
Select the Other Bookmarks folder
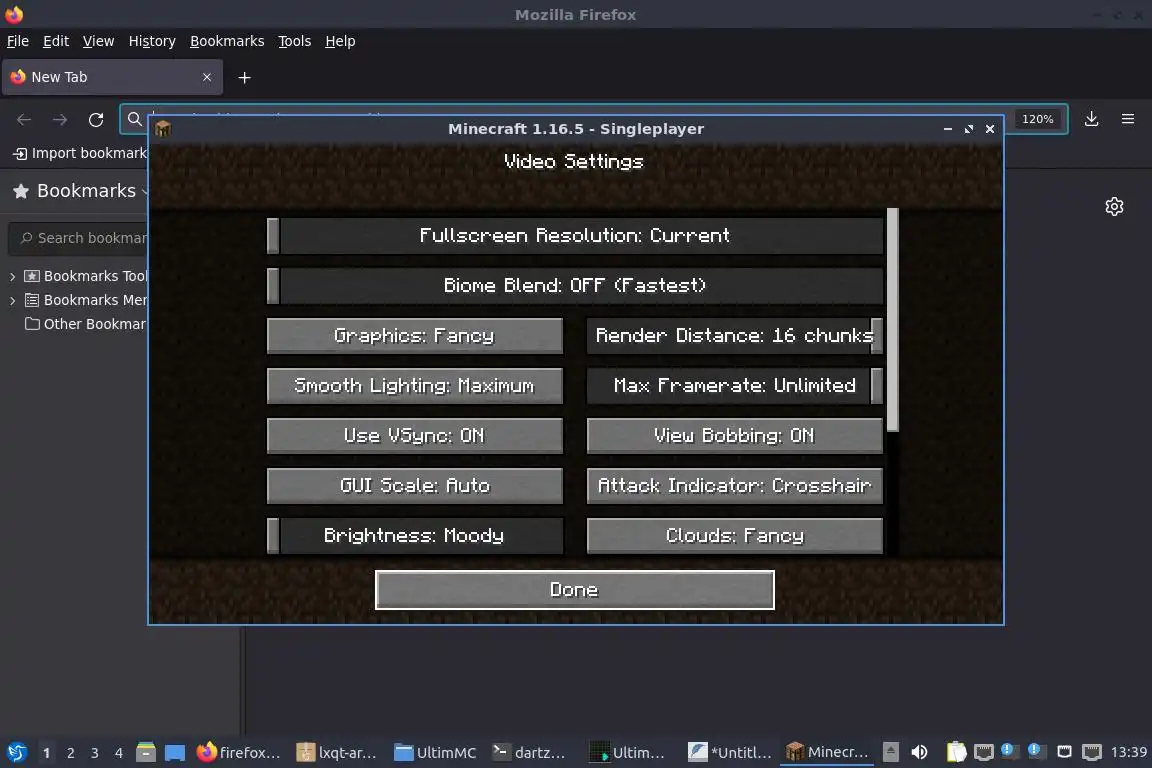pyautogui.click(x=85, y=324)
